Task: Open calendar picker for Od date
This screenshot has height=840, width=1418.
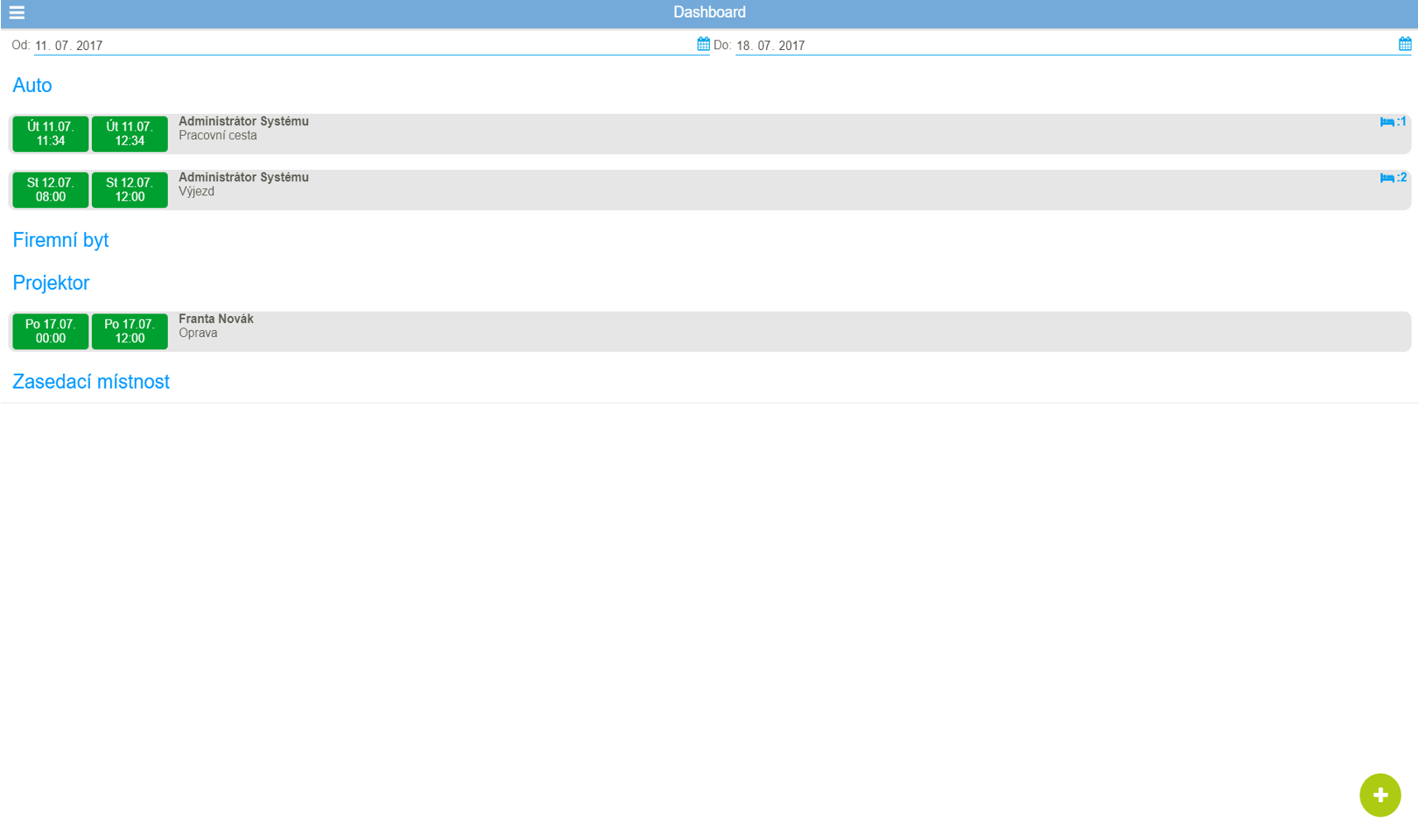Action: point(703,44)
